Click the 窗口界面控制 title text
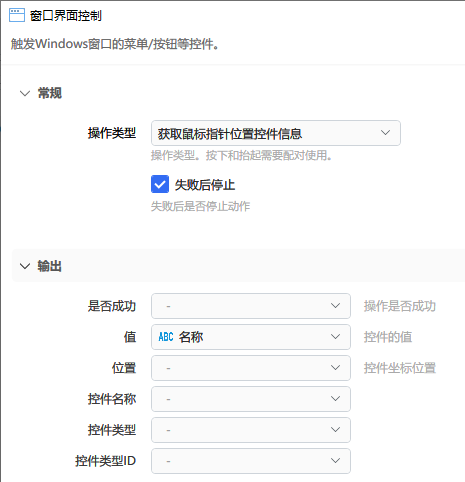465x482 pixels. tap(66, 15)
